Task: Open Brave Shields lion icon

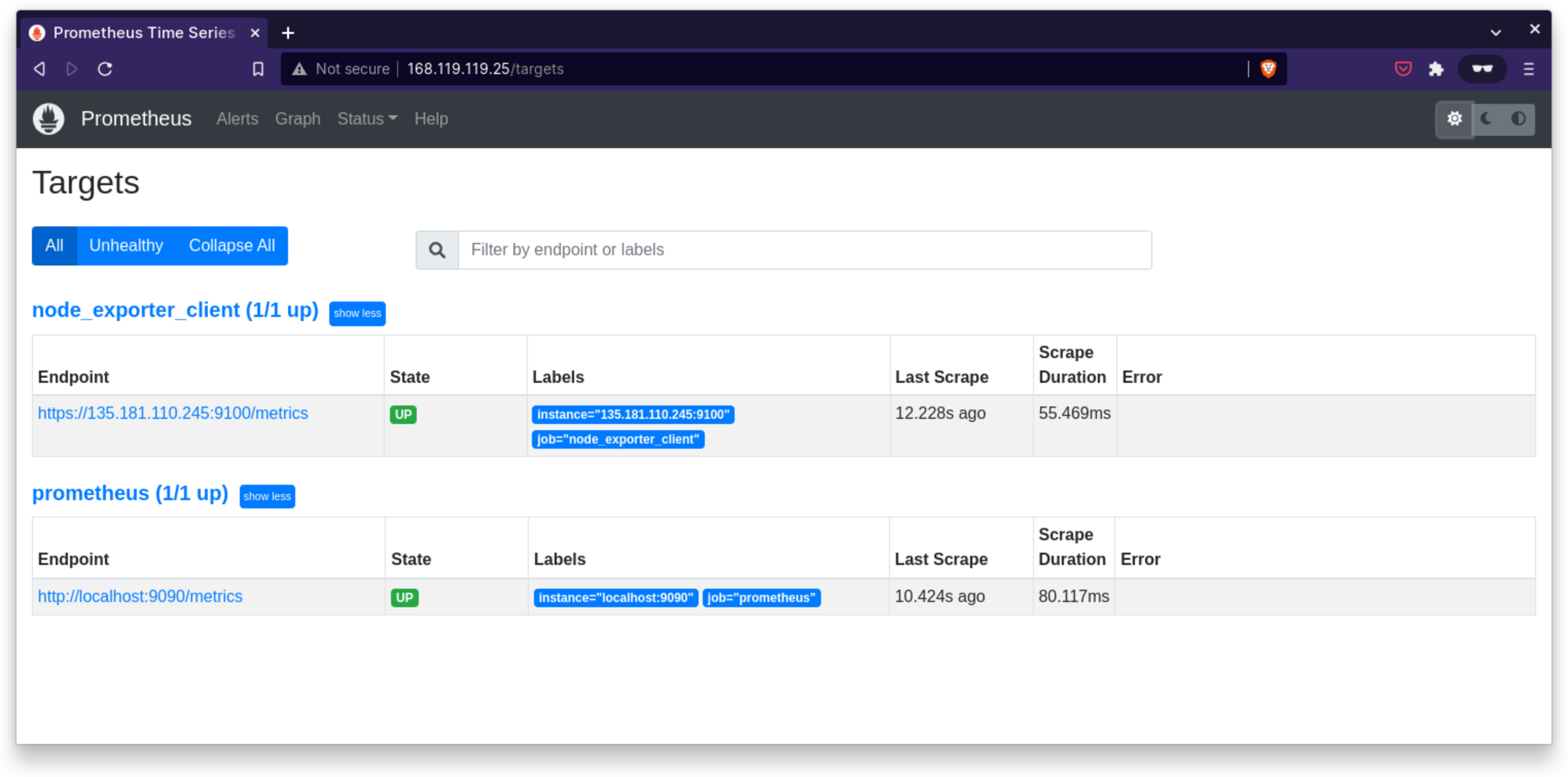Action: point(1268,69)
